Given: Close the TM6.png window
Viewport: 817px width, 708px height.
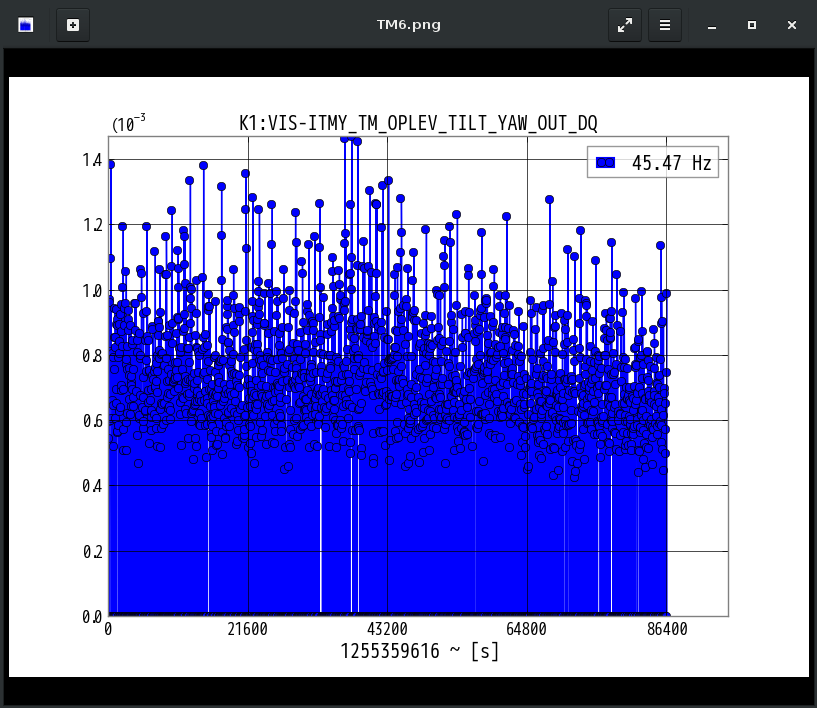Looking at the screenshot, I should point(792,24).
